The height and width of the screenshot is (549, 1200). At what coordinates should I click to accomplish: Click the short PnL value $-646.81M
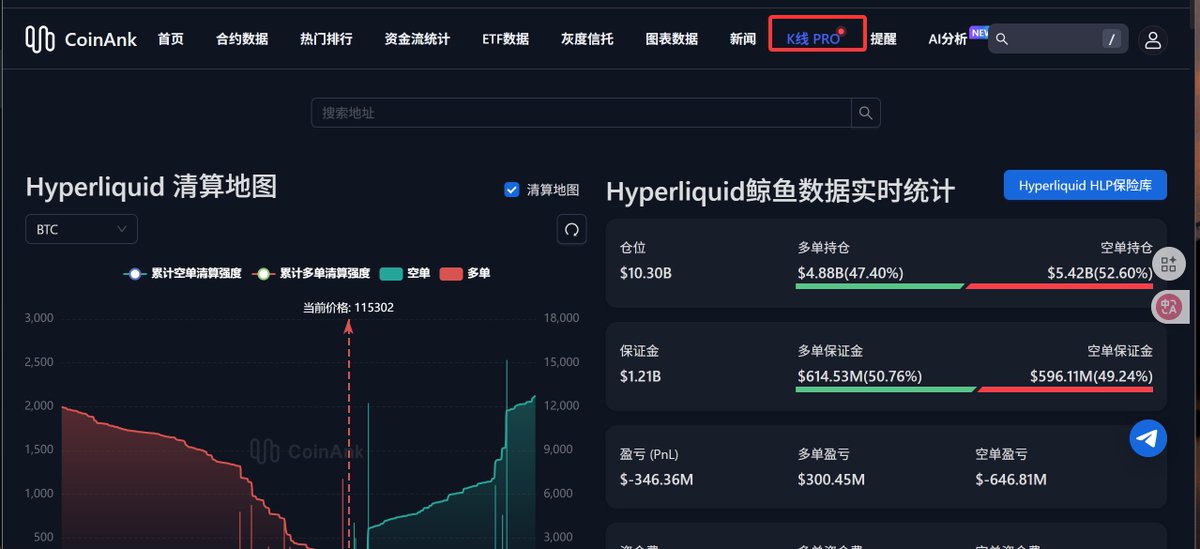(x=1011, y=479)
